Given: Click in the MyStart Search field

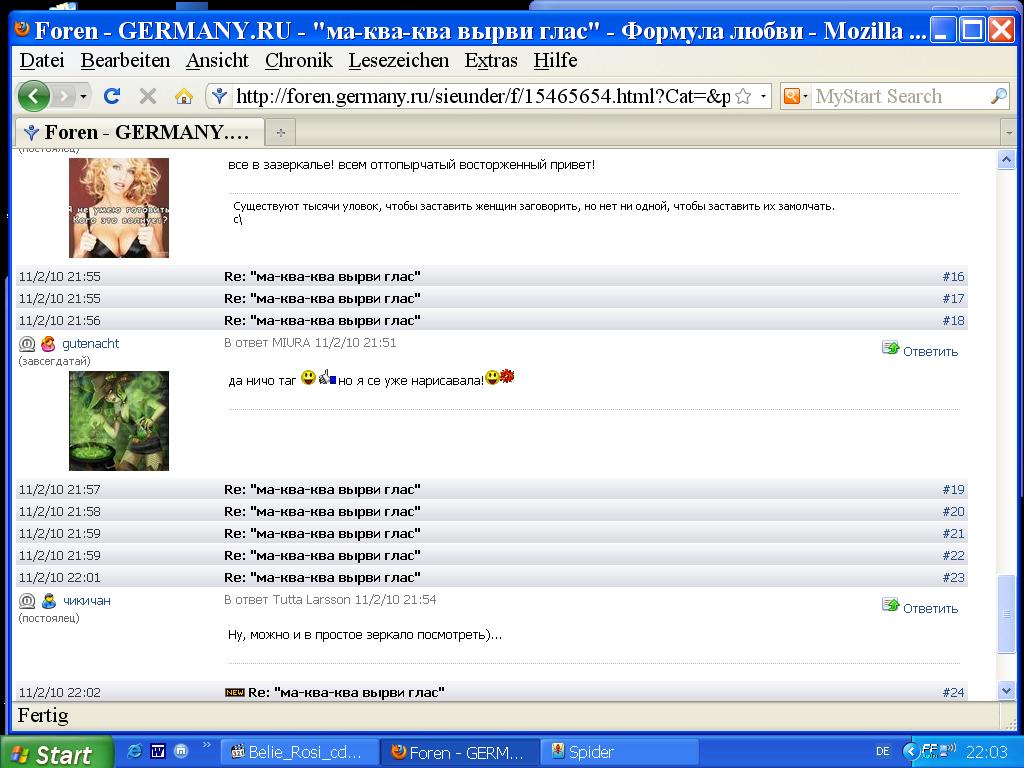Looking at the screenshot, I should (x=895, y=96).
